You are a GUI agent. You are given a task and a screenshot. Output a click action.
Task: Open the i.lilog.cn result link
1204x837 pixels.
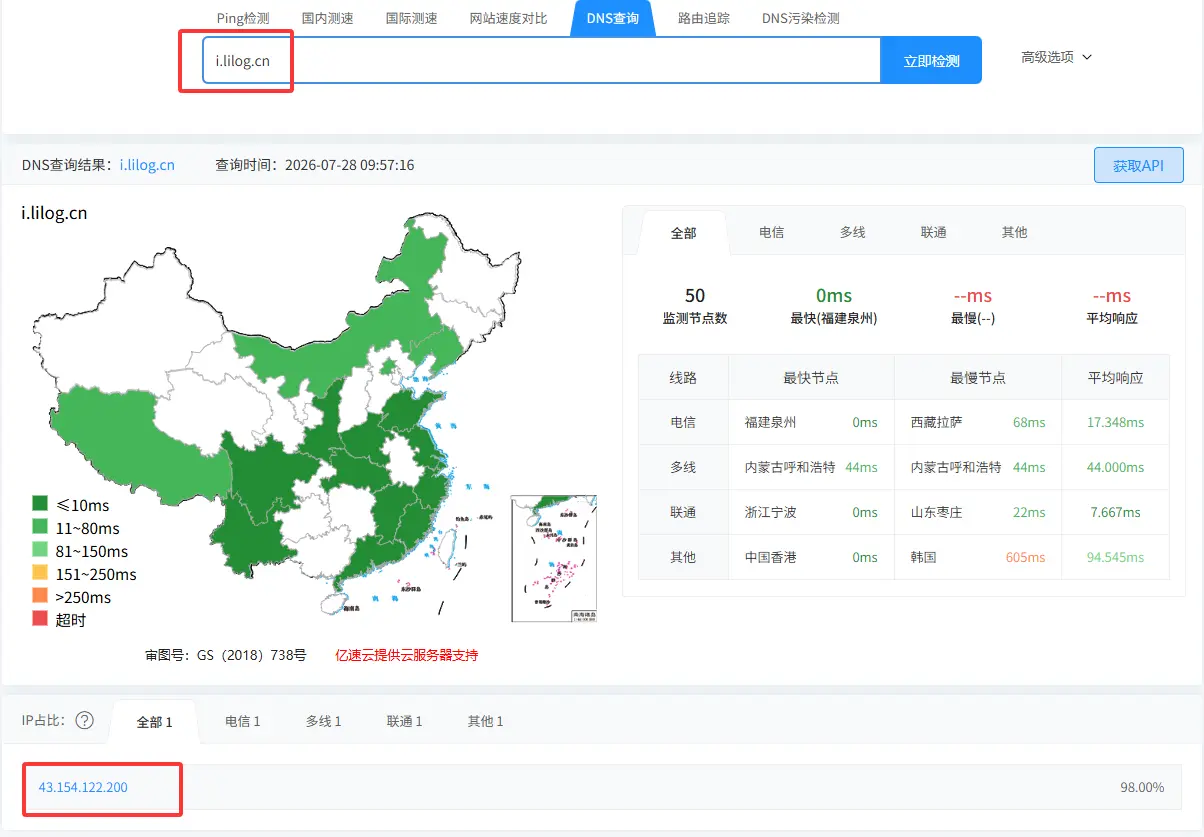tap(147, 165)
